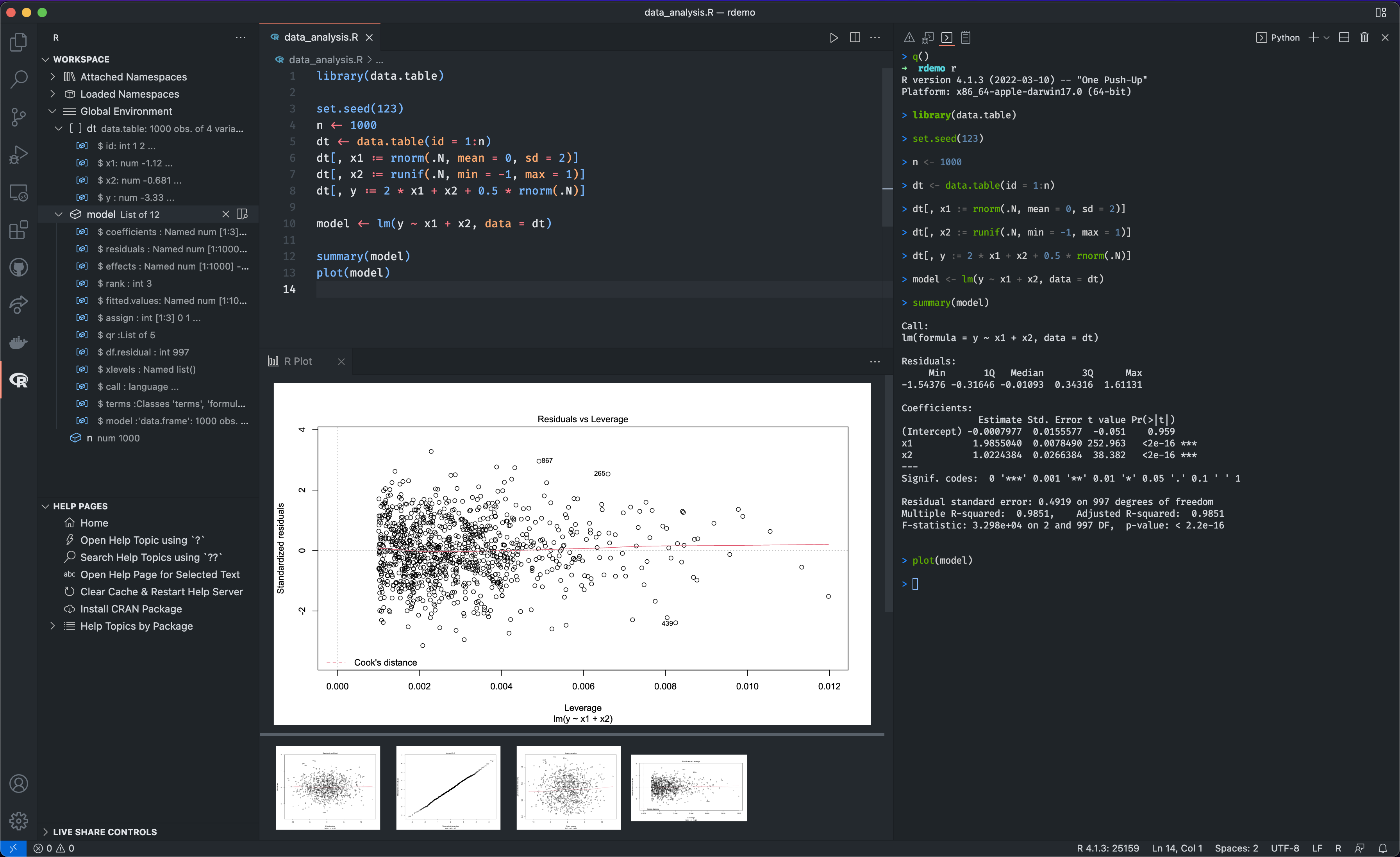Click the Split Editor icon in toolbar
The height and width of the screenshot is (857, 1400).
(855, 37)
